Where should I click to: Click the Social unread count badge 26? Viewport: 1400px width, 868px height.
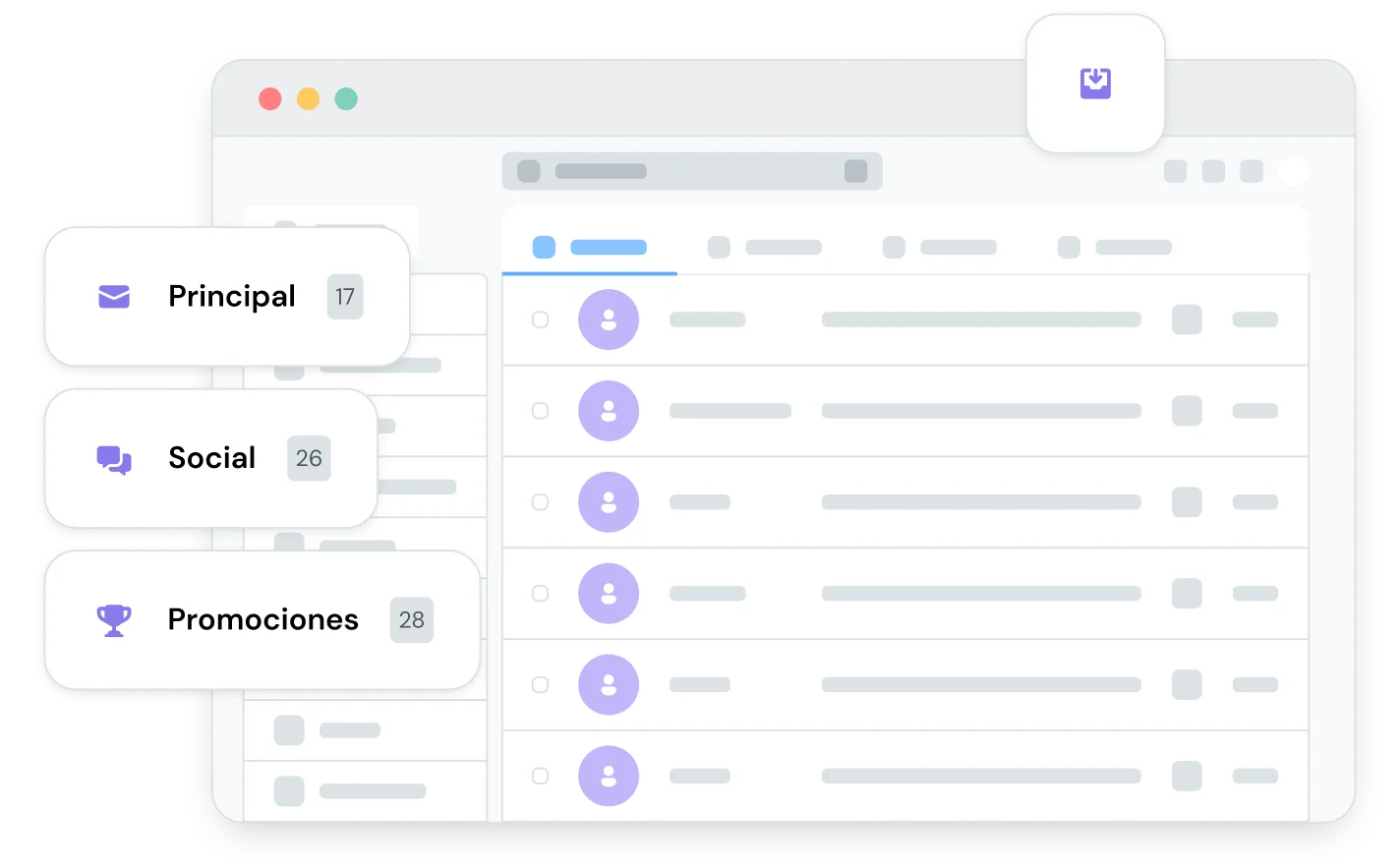point(309,459)
